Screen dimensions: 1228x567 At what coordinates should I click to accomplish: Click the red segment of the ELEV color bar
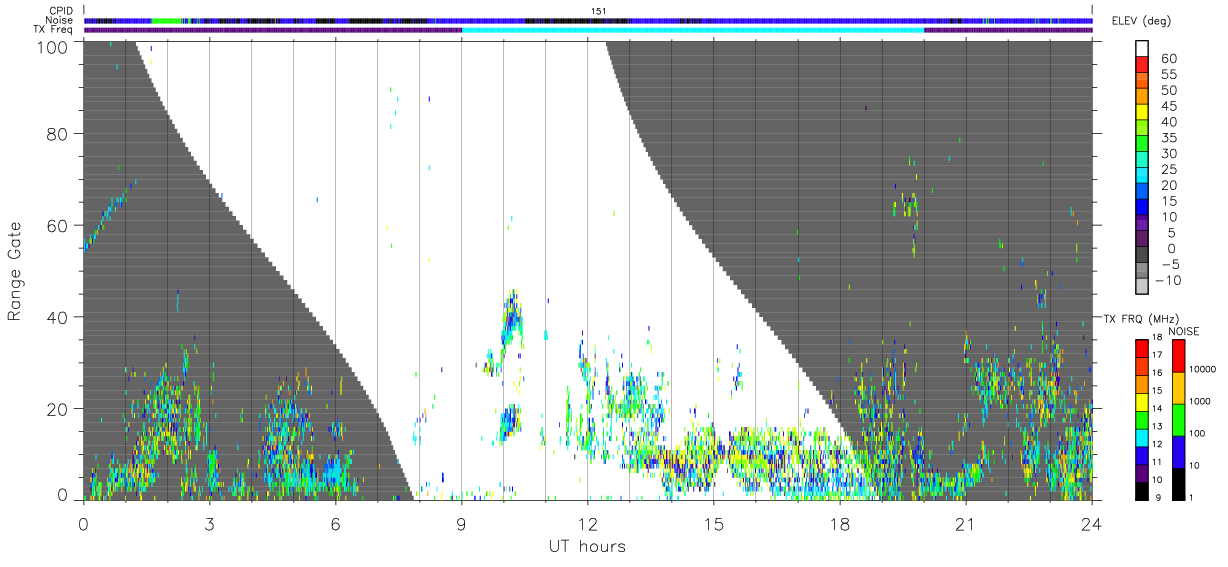1142,65
